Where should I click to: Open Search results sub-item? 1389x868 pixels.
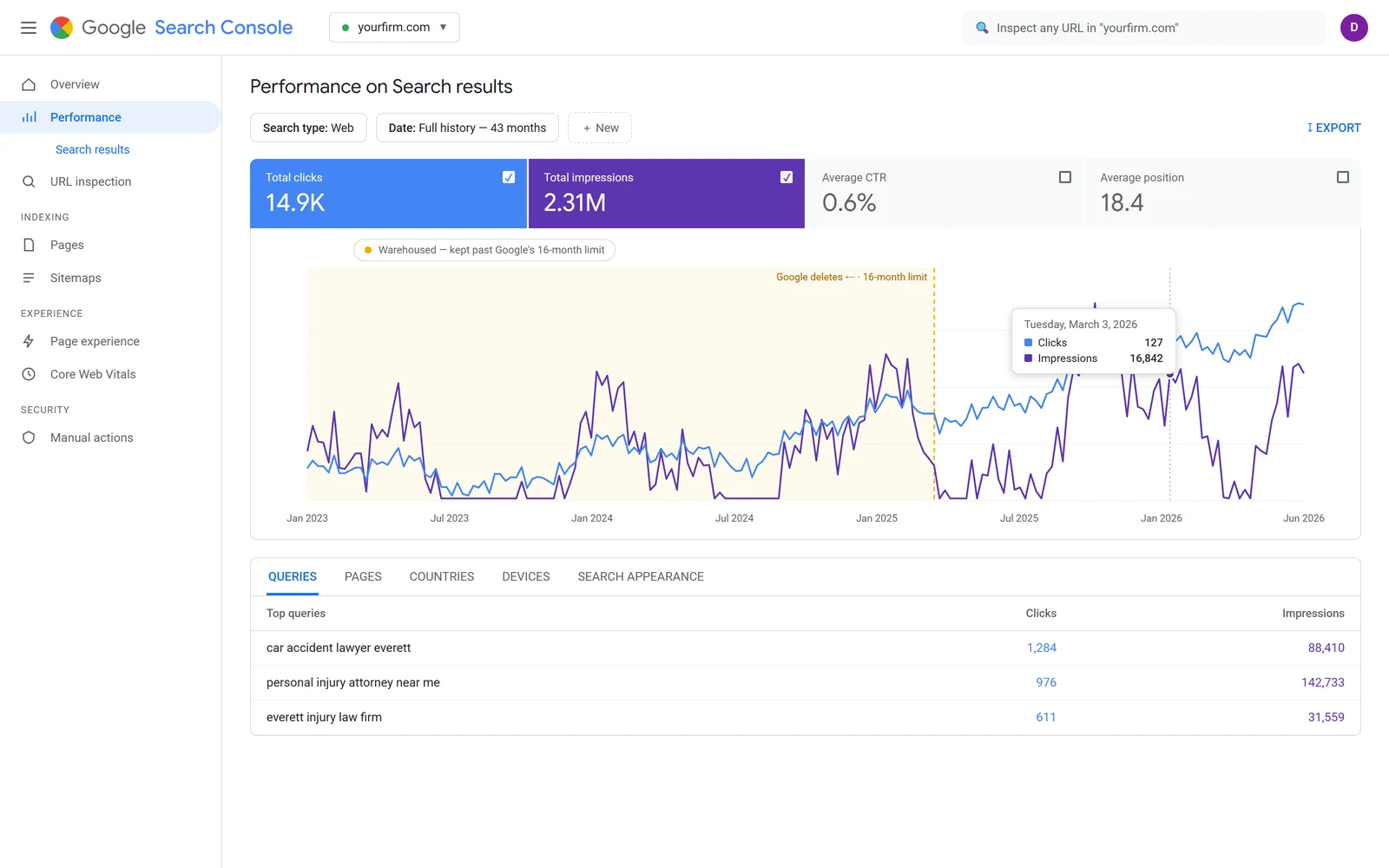92,149
